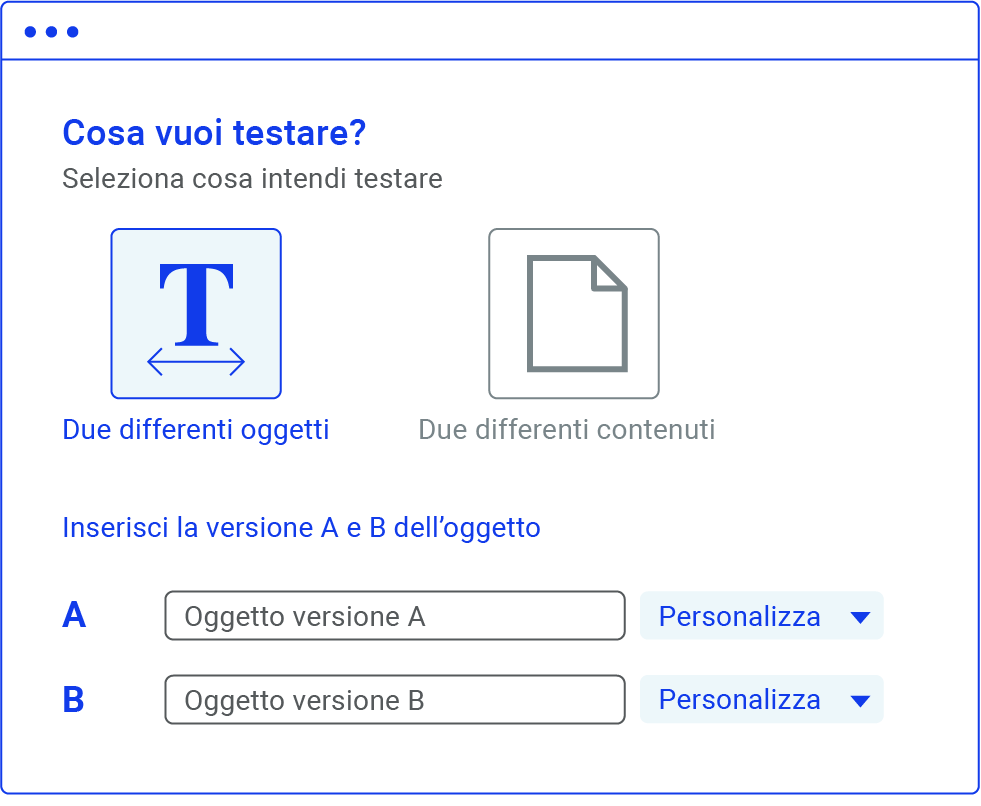Click the "Seleziona cosa intendi testare" subtitle
Image resolution: width=981 pixels, height=806 pixels.
click(252, 179)
